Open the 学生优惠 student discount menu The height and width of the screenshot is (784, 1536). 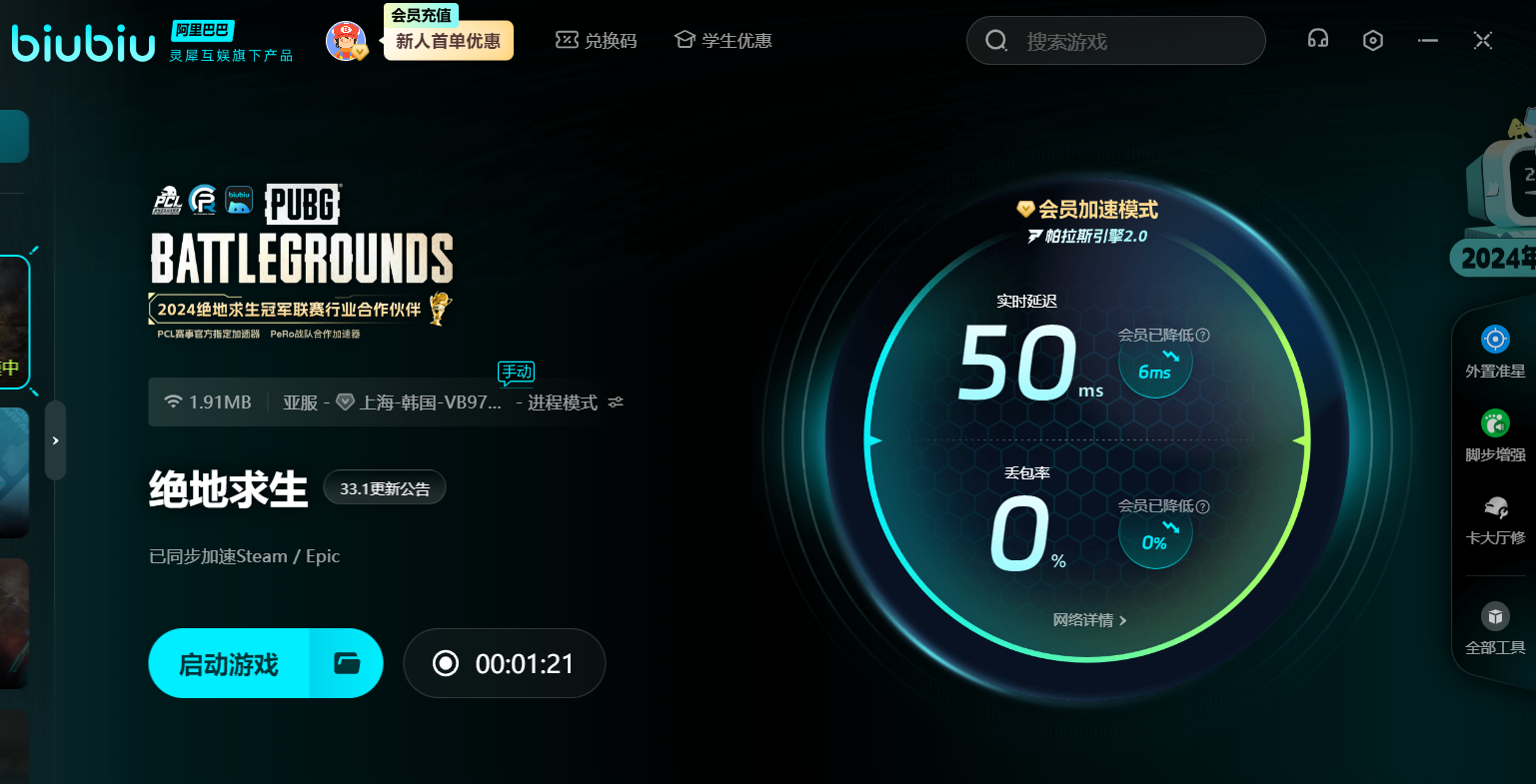click(723, 41)
